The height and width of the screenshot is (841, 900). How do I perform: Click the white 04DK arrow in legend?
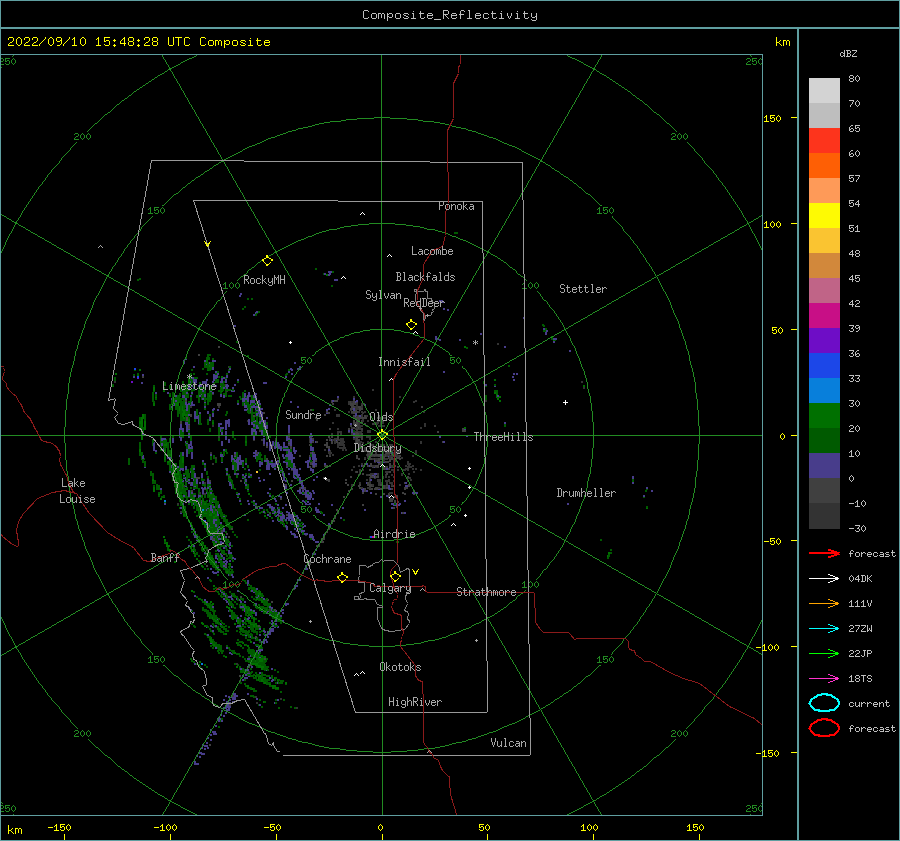[824, 578]
